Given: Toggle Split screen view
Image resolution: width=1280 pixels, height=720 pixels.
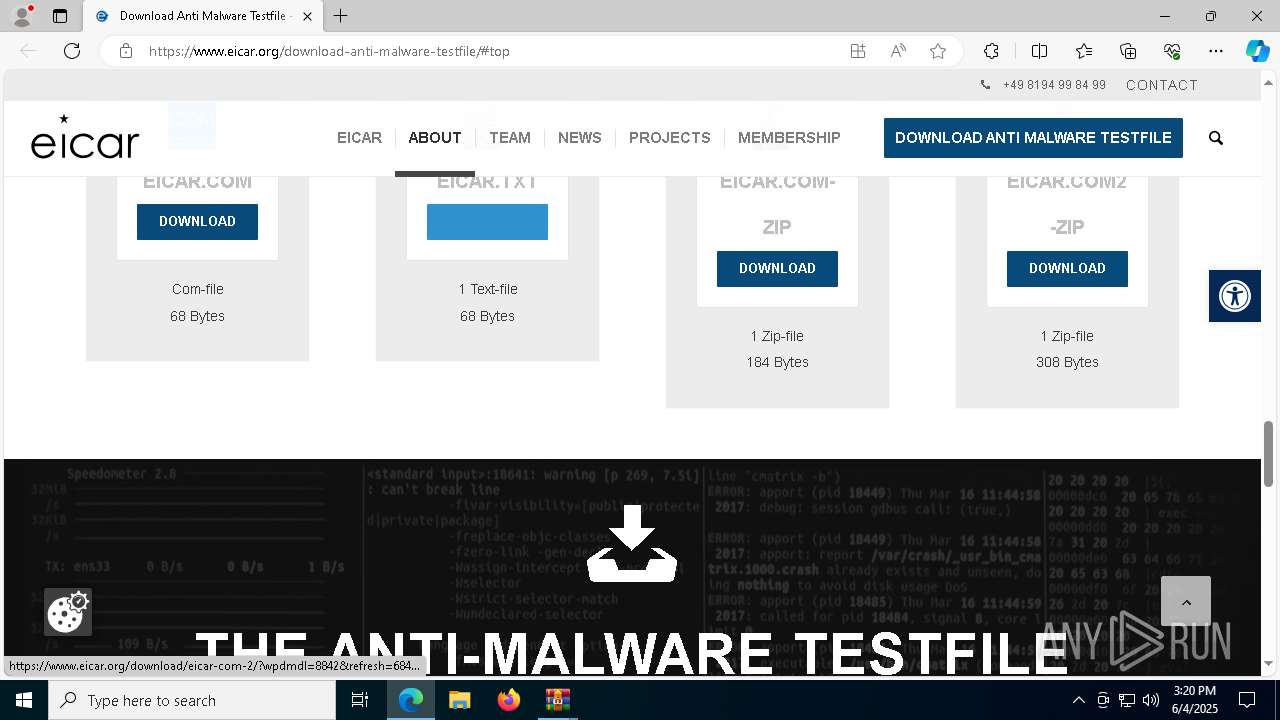Looking at the screenshot, I should [1039, 51].
